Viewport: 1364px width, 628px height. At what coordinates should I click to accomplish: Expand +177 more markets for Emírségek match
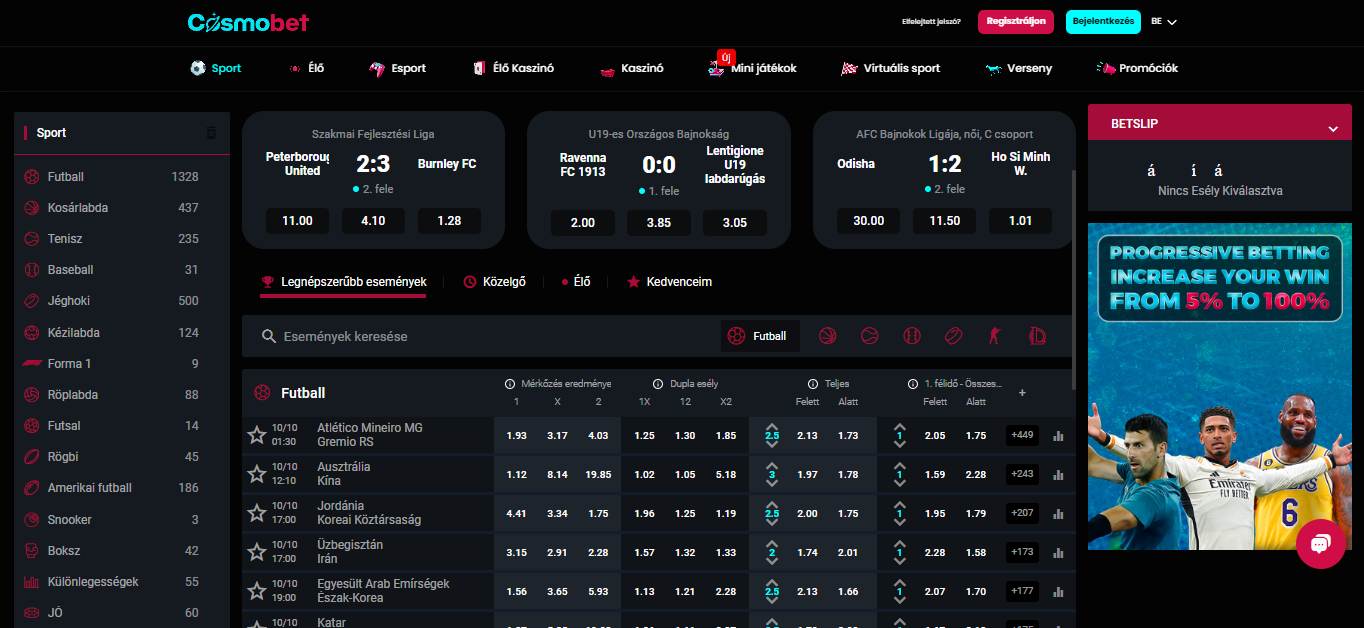coord(1023,591)
